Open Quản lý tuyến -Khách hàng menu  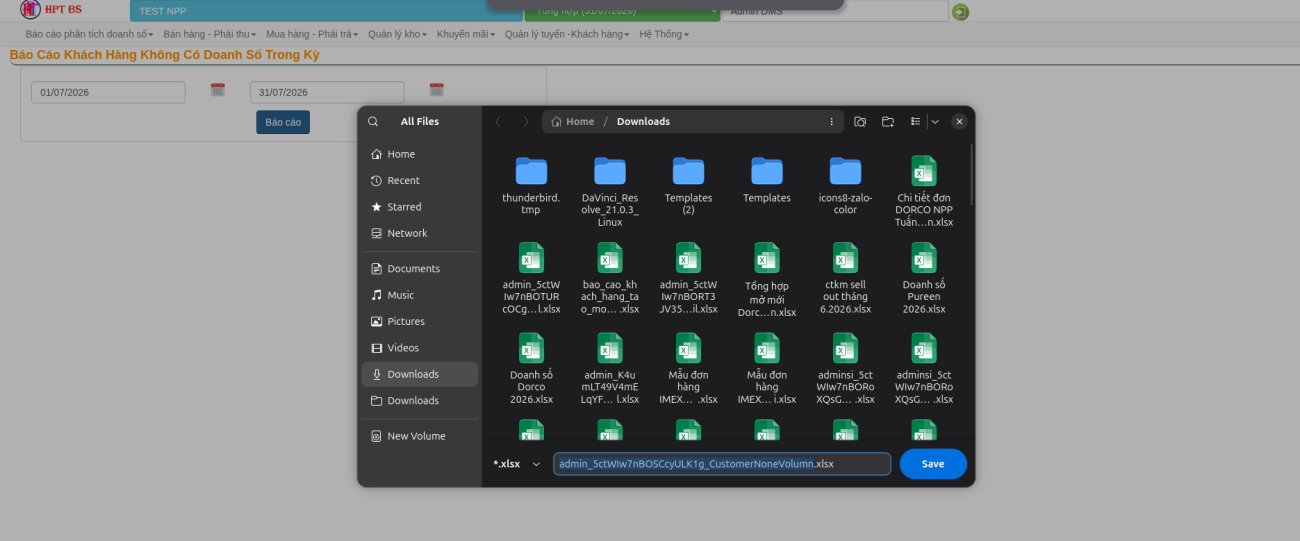click(x=567, y=34)
